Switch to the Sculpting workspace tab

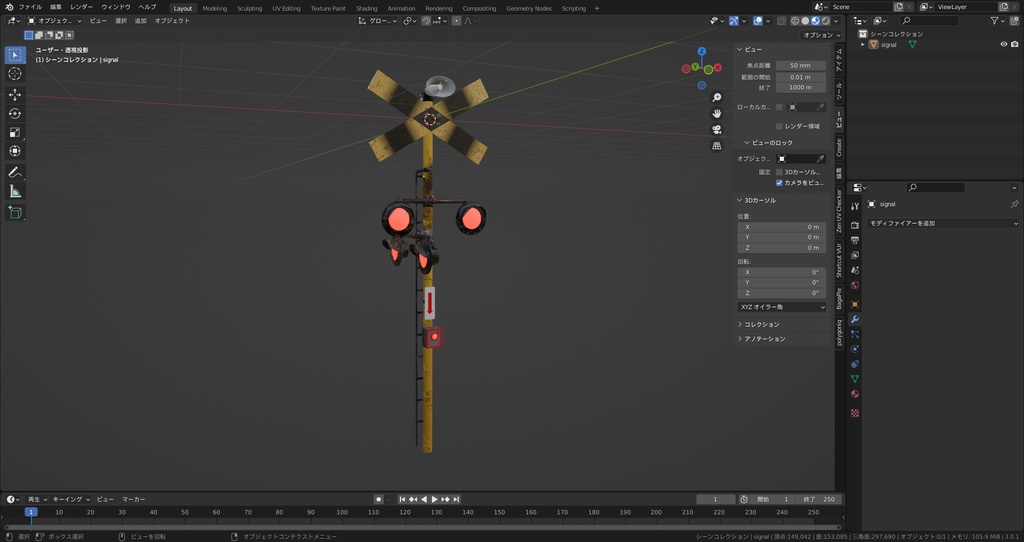pyautogui.click(x=249, y=8)
